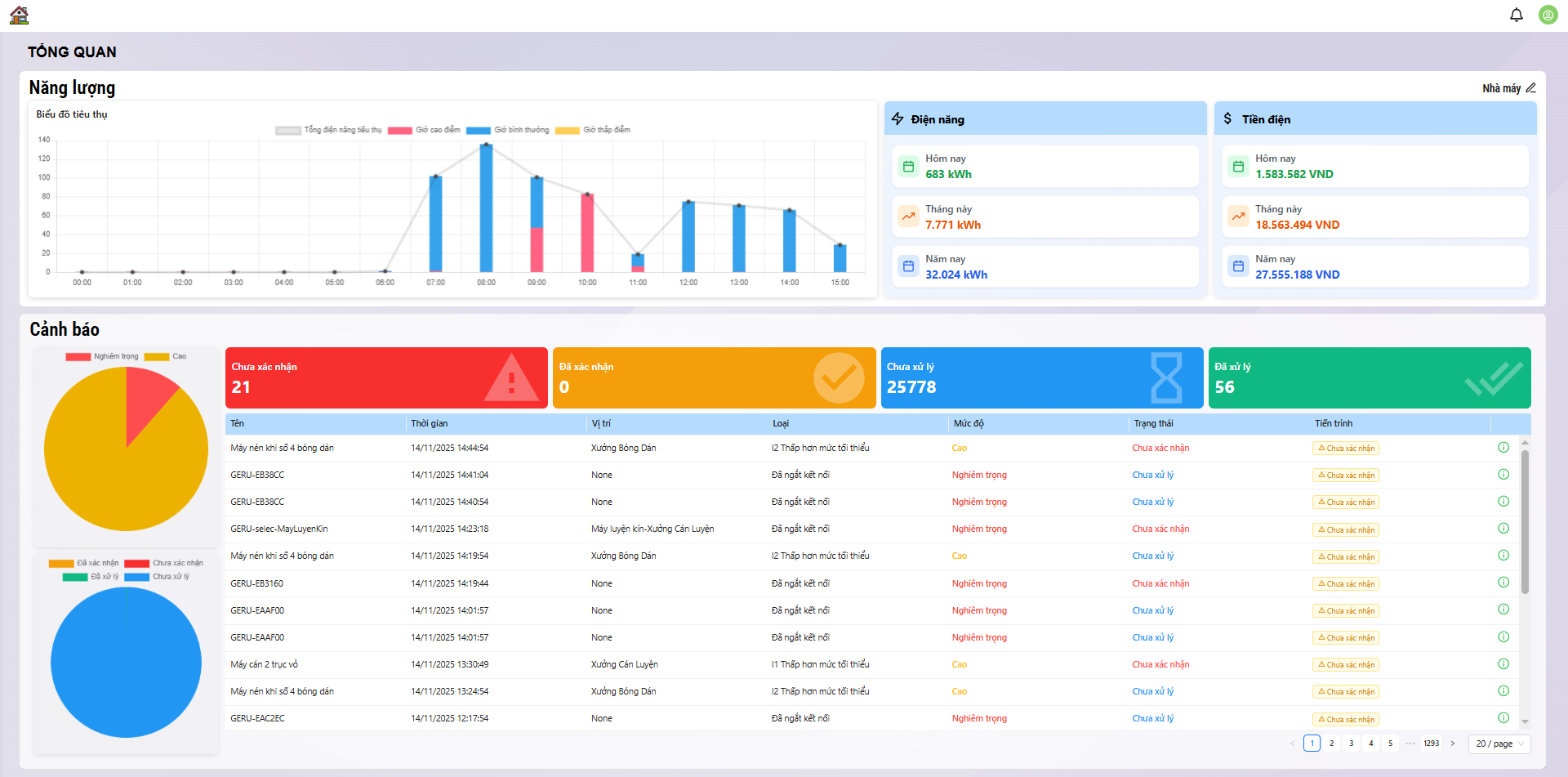The width and height of the screenshot is (1568, 777).
Task: Select the Đã xử lý green card
Action: point(1369,377)
